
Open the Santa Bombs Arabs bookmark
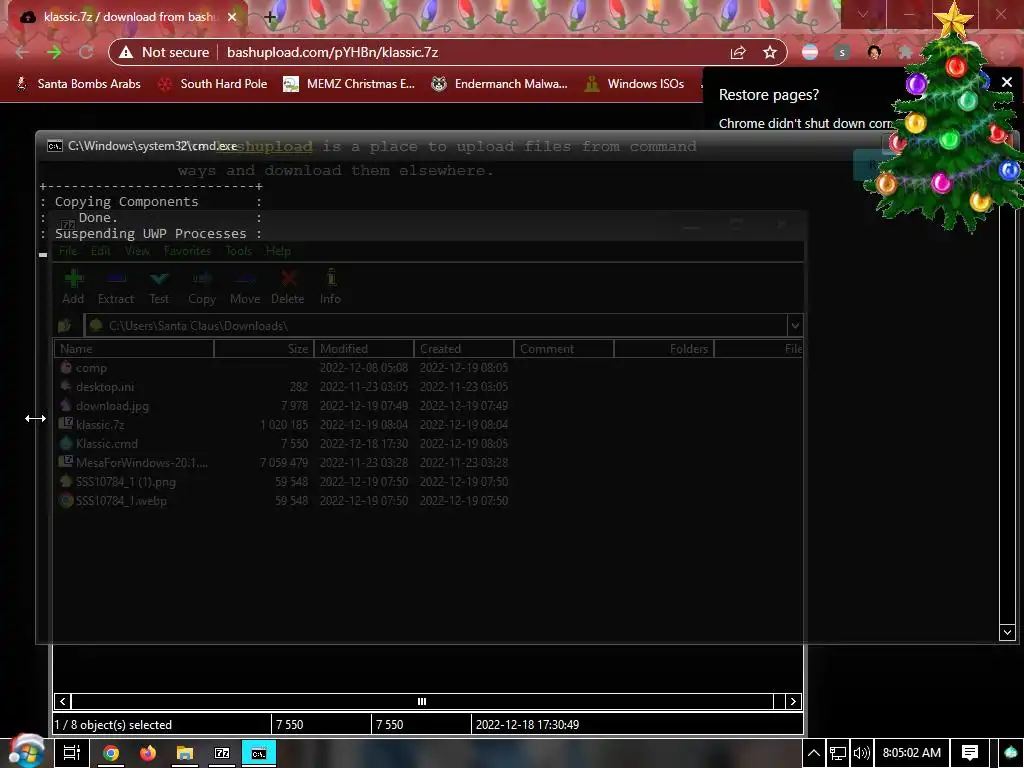coord(79,84)
